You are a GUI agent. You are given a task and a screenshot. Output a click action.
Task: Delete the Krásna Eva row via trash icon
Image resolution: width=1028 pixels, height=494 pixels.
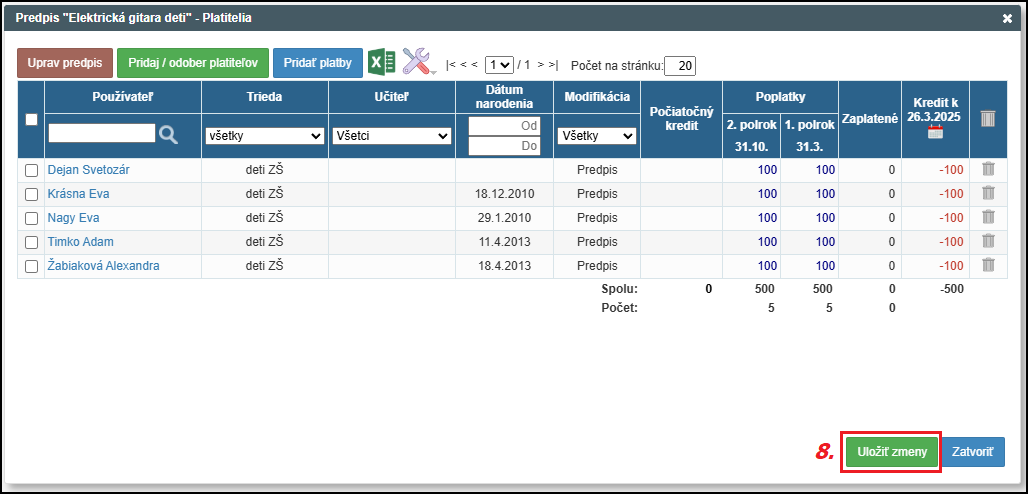pos(989,194)
